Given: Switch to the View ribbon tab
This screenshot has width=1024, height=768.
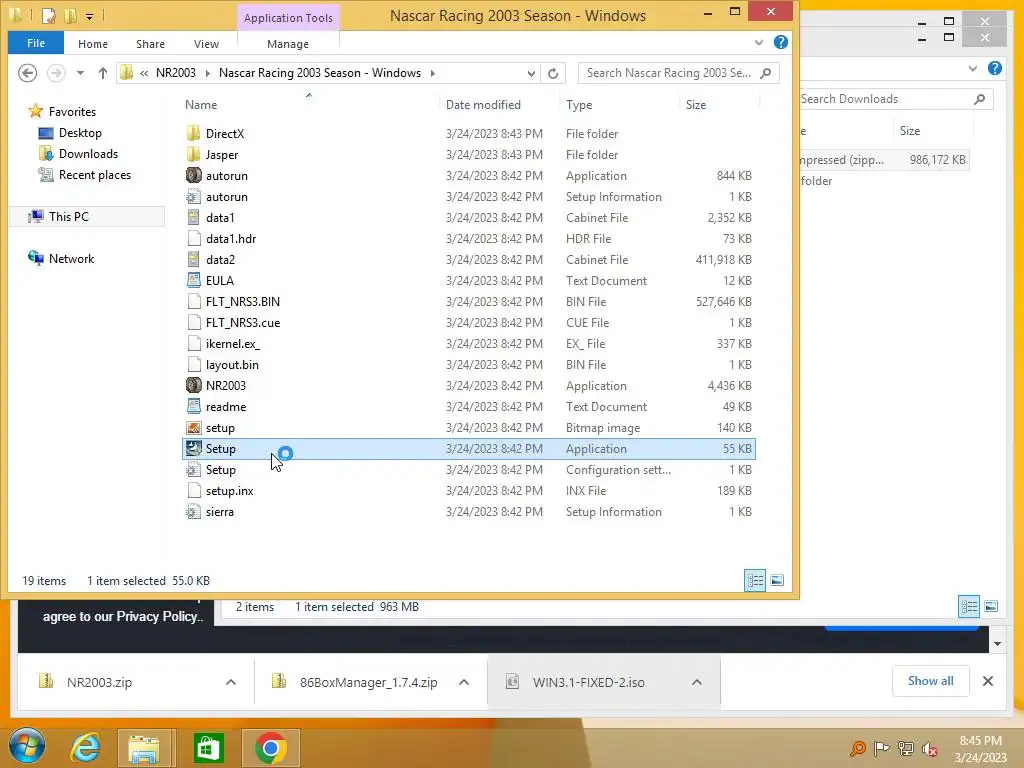Looking at the screenshot, I should [206, 44].
